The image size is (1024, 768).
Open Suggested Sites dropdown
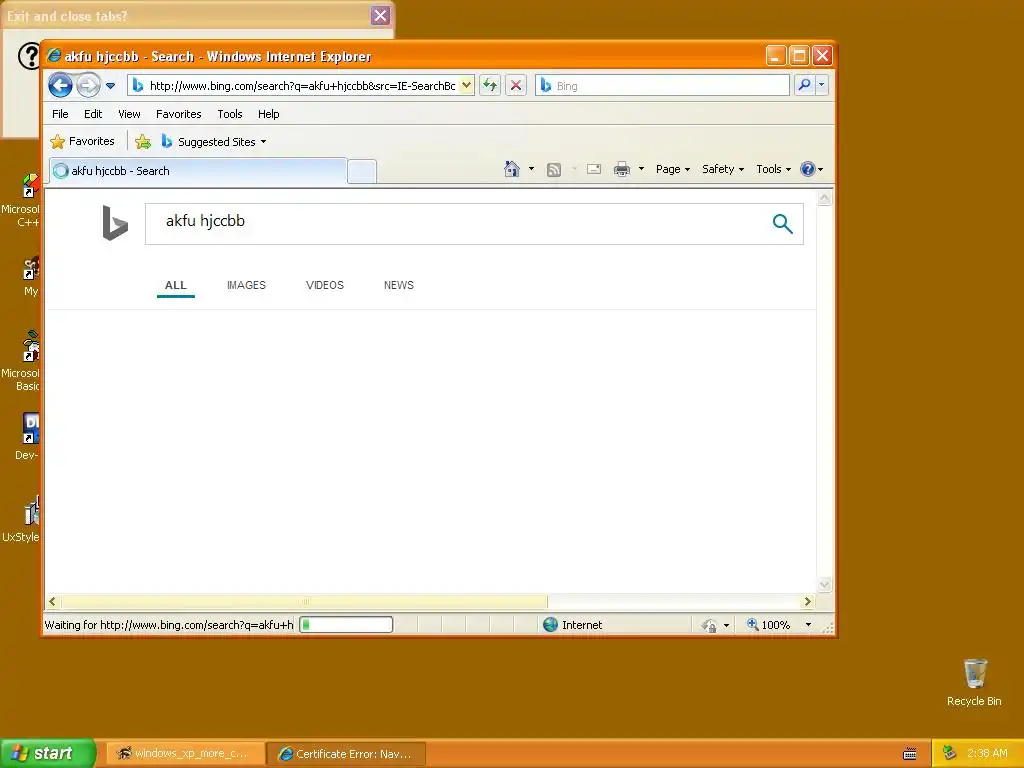point(214,141)
